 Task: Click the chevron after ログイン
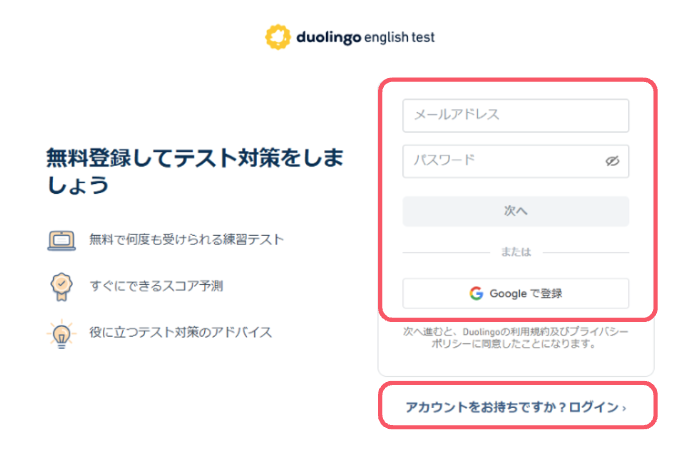click(624, 408)
